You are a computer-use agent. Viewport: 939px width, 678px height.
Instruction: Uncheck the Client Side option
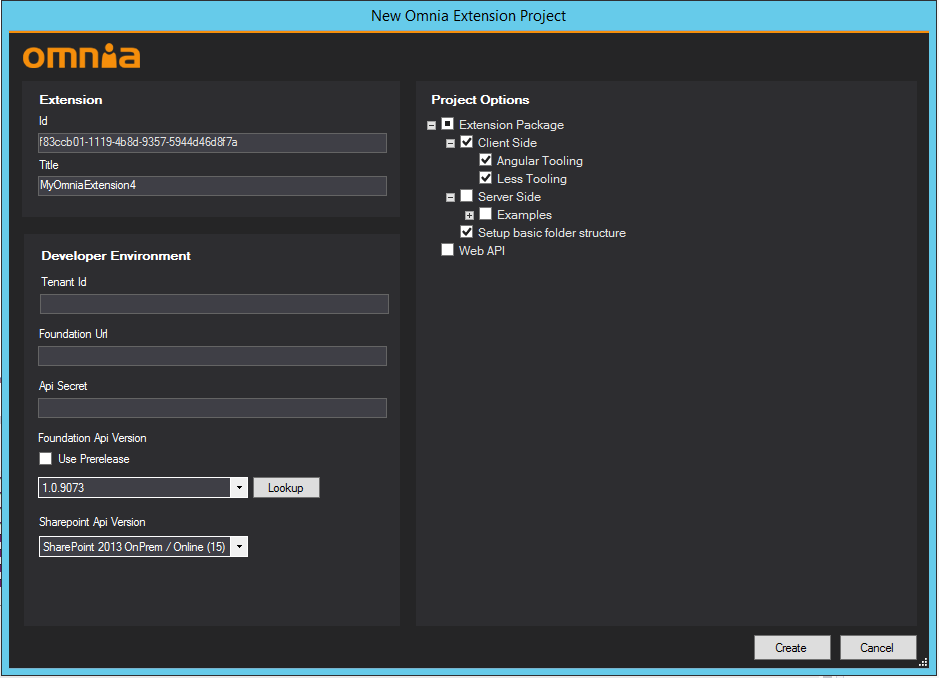(x=466, y=142)
